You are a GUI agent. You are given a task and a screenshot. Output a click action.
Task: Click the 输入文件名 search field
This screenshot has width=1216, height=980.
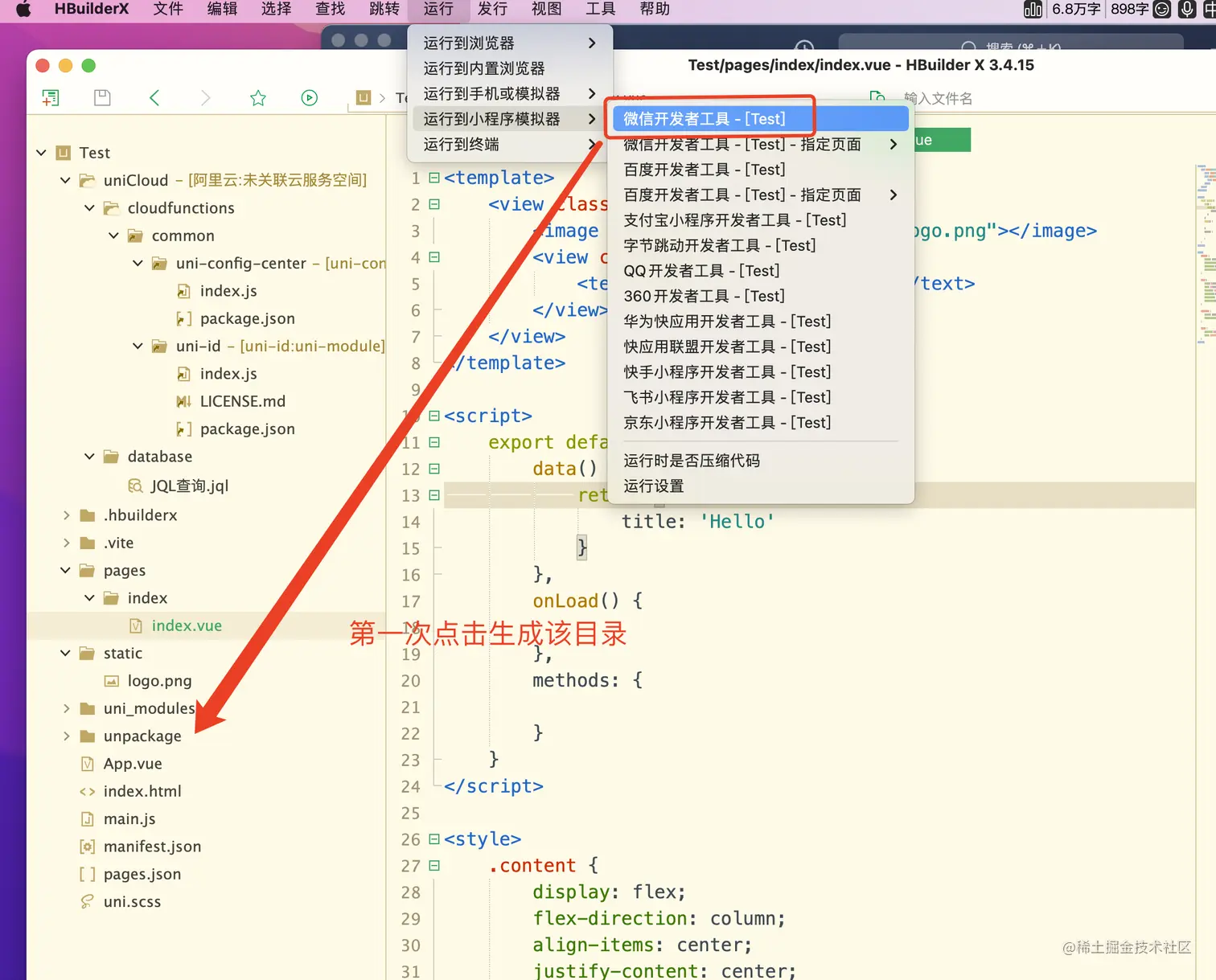(938, 98)
